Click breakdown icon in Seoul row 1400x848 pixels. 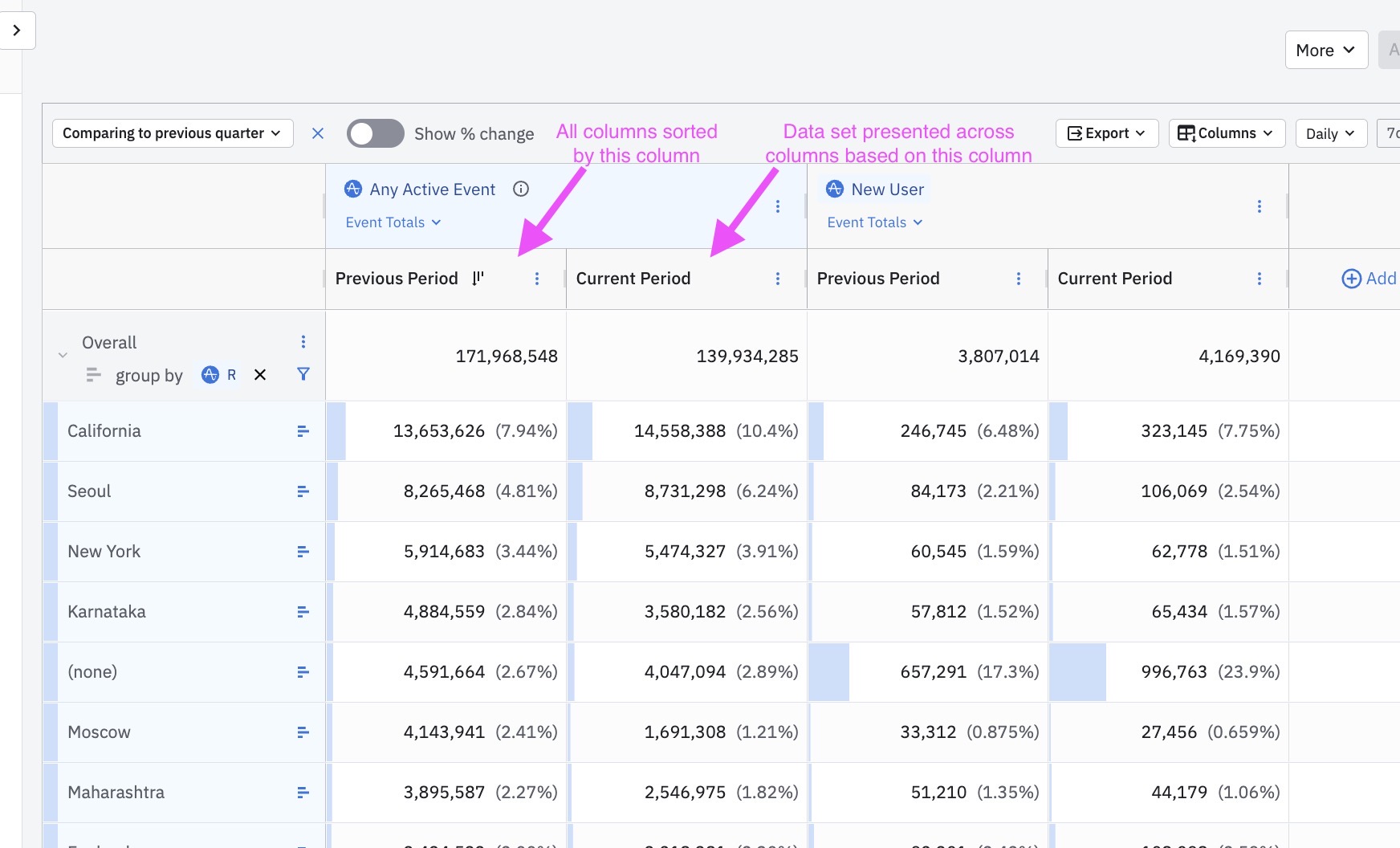click(303, 491)
